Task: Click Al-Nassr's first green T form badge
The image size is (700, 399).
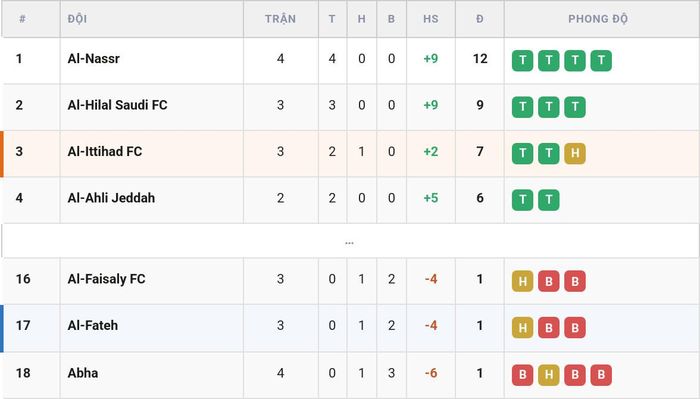Action: (x=522, y=61)
